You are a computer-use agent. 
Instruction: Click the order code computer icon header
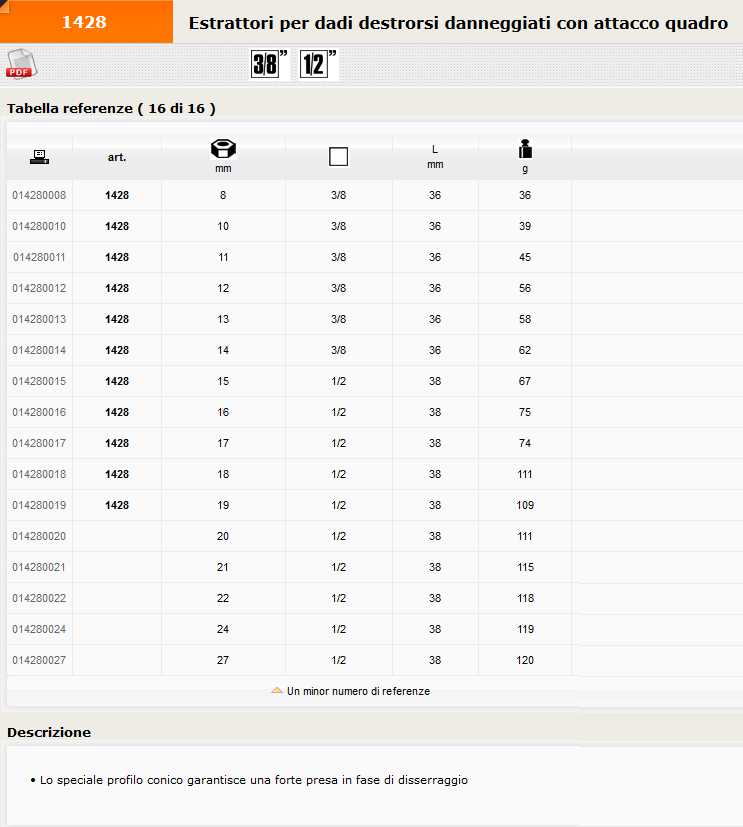click(40, 157)
